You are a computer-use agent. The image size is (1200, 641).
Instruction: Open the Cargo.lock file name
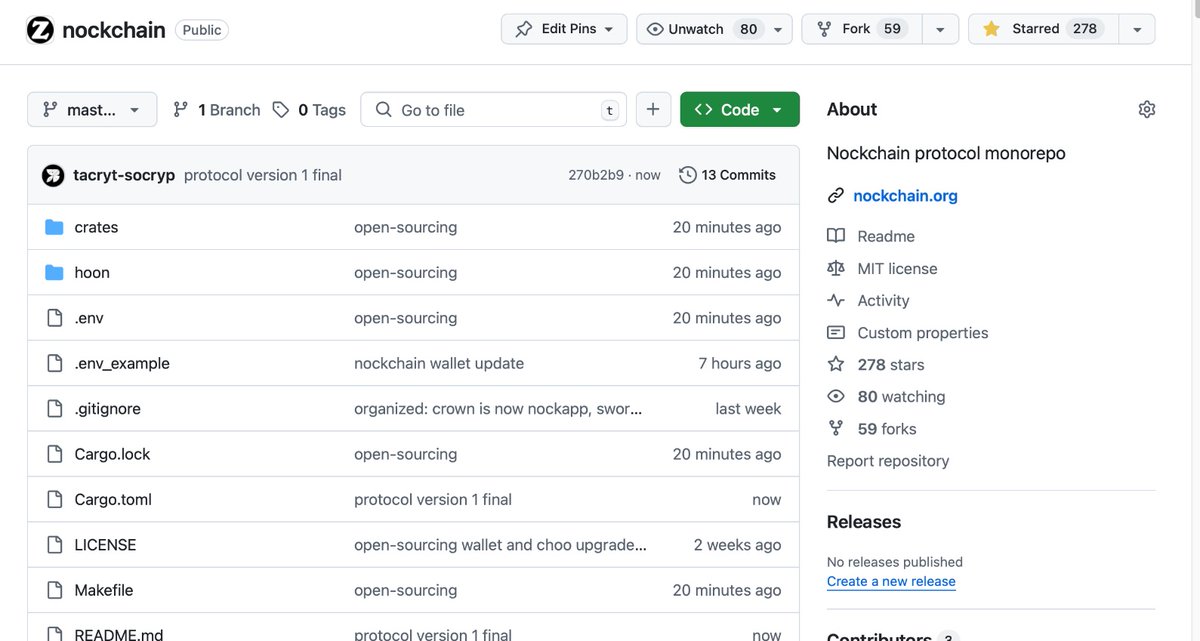(x=112, y=454)
